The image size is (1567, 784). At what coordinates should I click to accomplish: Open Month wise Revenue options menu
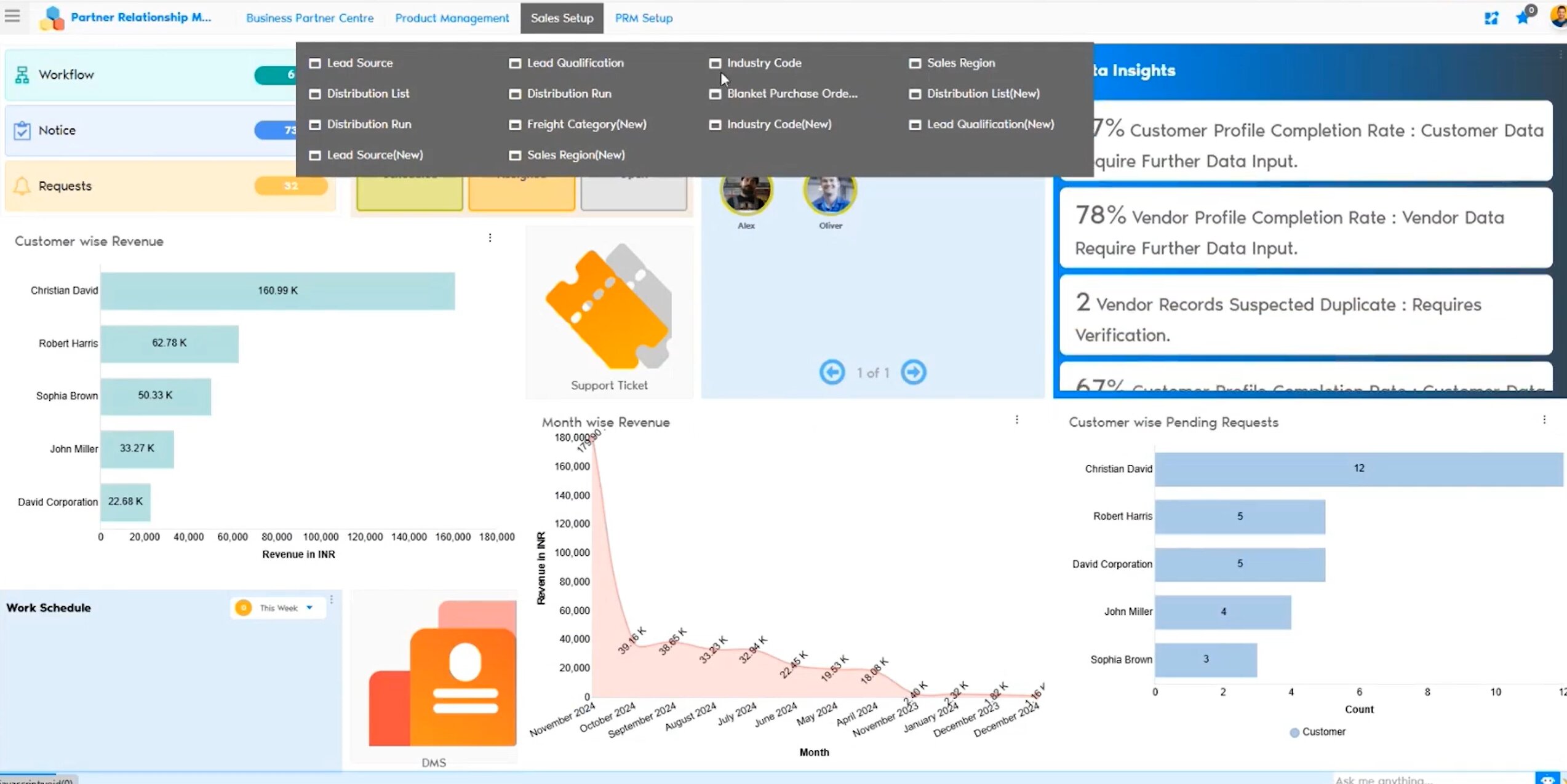click(x=1016, y=419)
